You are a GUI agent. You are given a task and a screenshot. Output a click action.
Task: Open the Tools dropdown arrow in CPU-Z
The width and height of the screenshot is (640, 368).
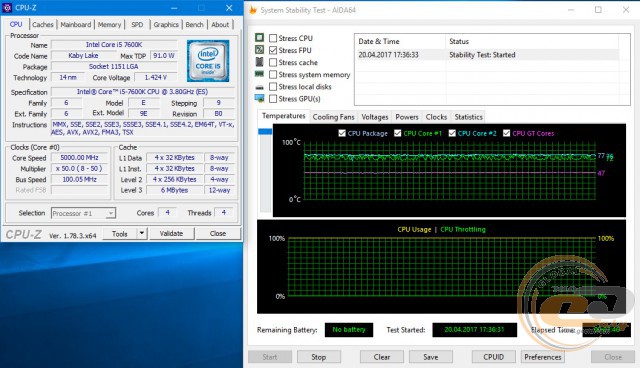tap(142, 233)
